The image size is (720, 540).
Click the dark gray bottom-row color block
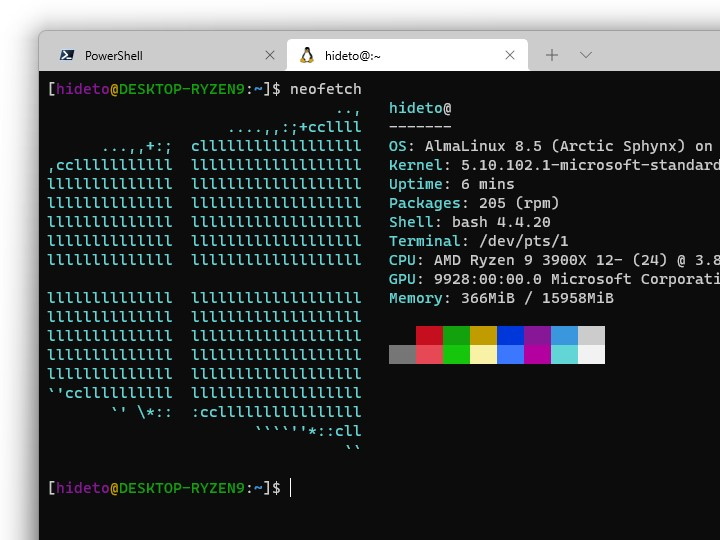(402, 354)
